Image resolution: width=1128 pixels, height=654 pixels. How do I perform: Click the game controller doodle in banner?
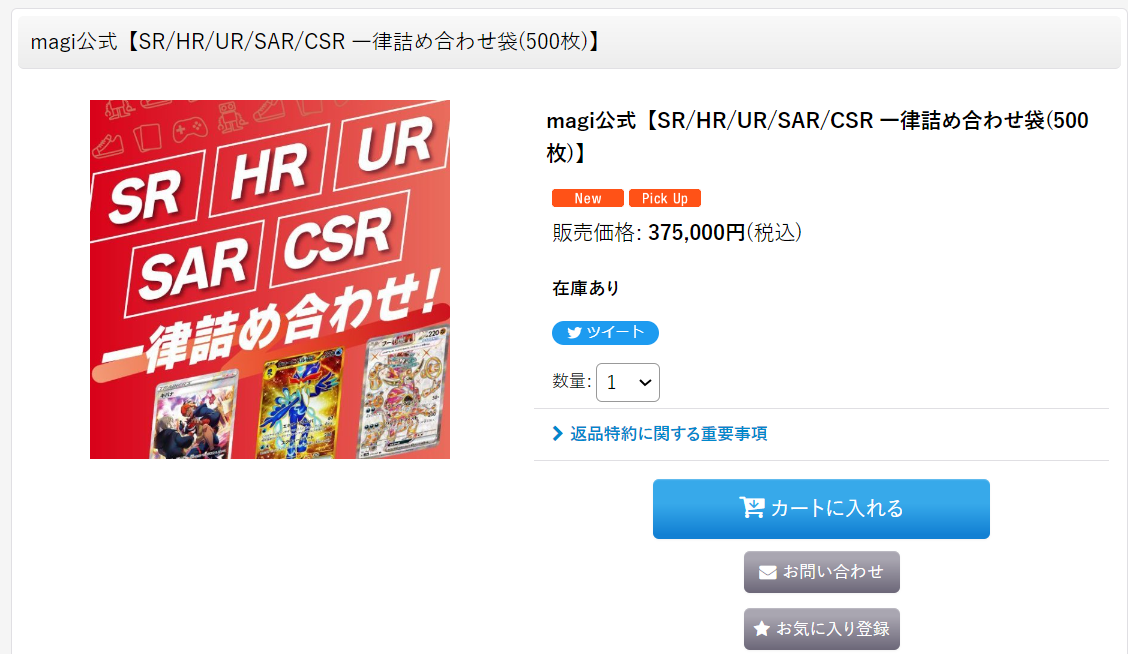(x=189, y=130)
